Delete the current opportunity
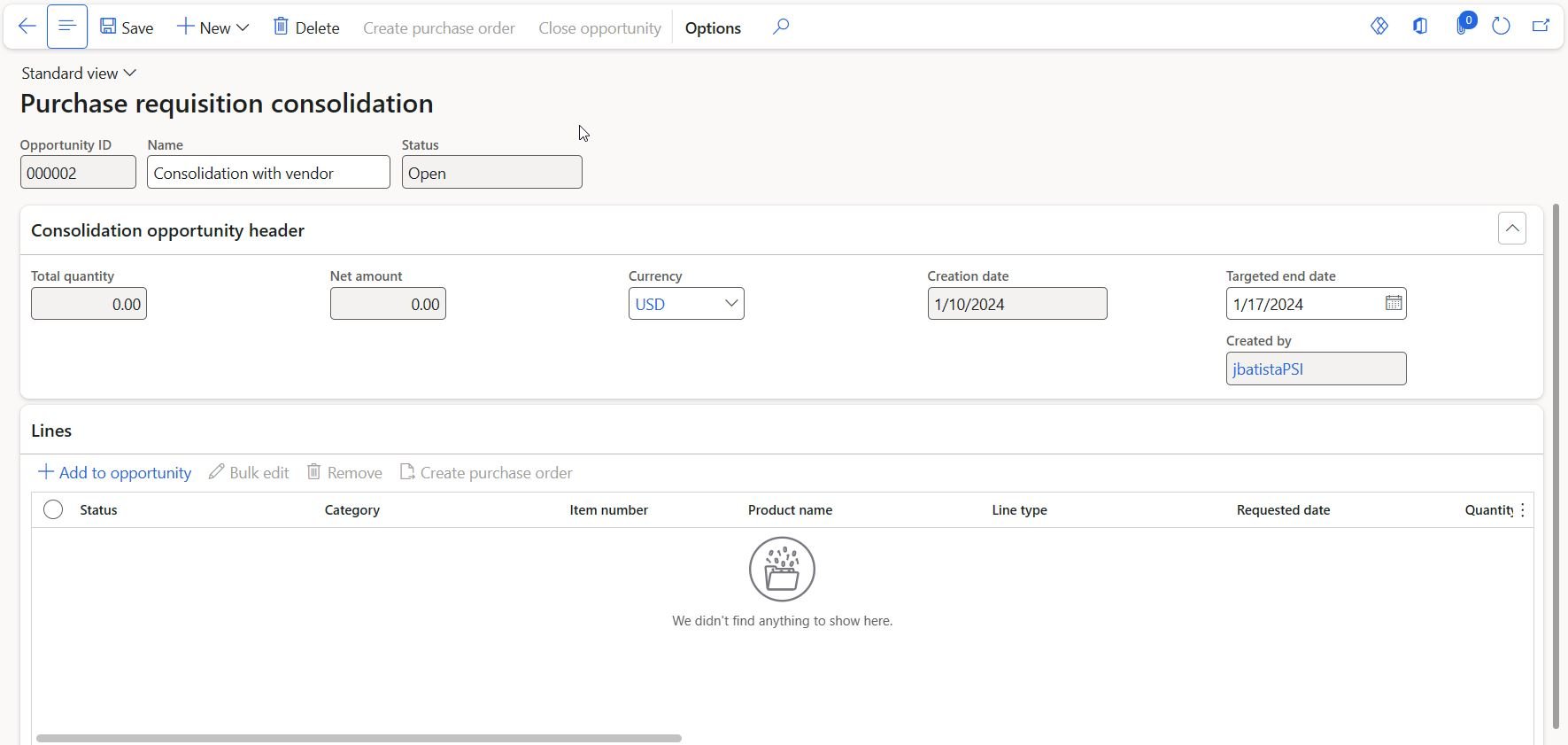Image resolution: width=1568 pixels, height=745 pixels. tap(306, 27)
